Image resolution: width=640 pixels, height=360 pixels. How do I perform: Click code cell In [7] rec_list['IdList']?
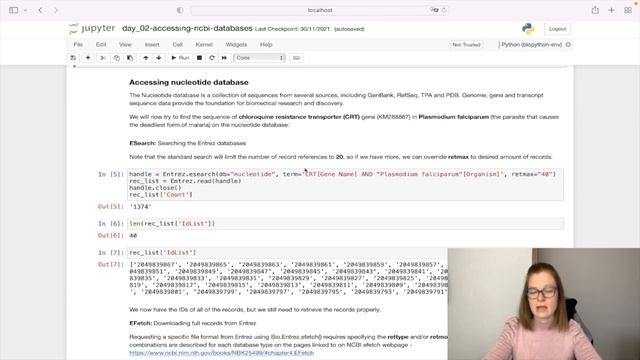pos(287,253)
